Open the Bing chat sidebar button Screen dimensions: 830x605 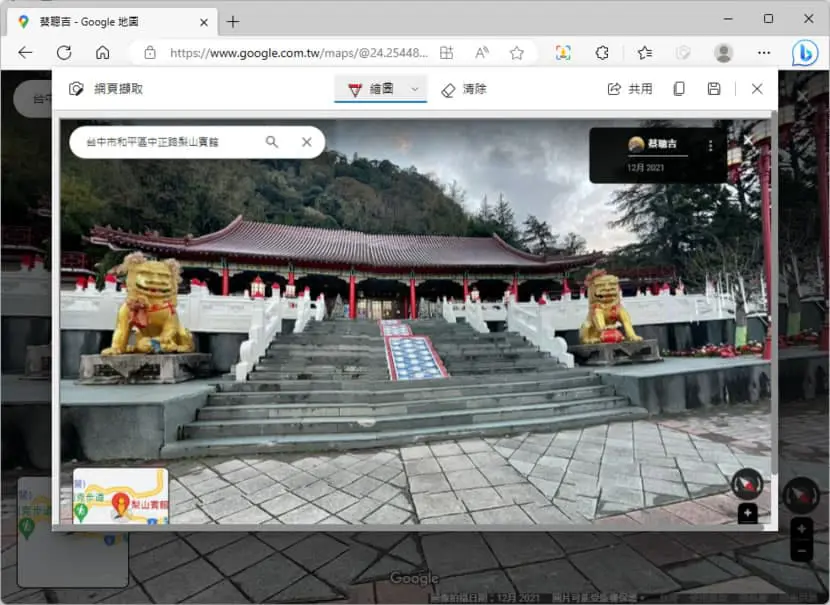[805, 53]
